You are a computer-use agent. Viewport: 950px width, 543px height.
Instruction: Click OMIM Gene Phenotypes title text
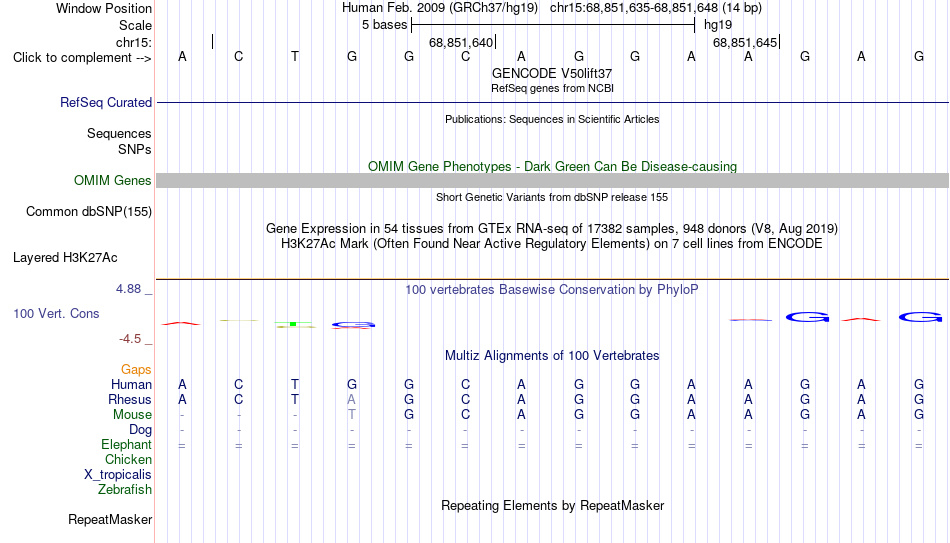coord(552,167)
